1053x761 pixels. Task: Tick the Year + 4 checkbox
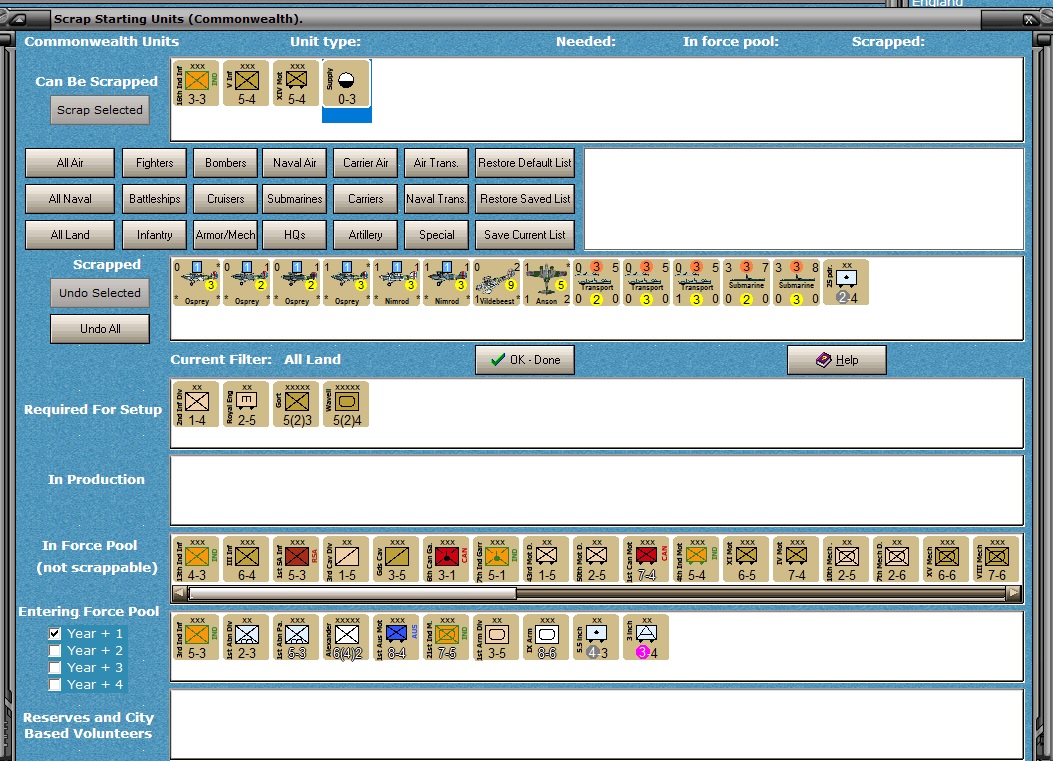[55, 684]
